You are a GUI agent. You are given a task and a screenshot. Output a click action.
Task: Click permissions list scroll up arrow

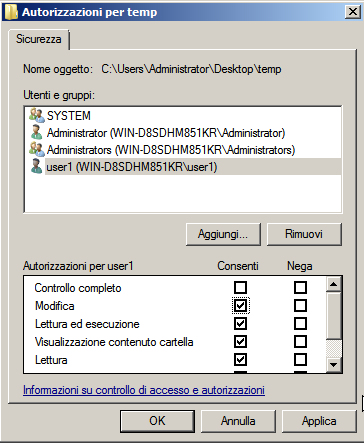pos(333,284)
